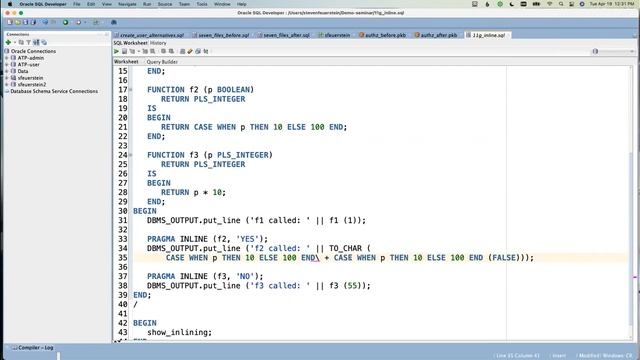The height and width of the screenshot is (360, 640).
Task: Click the Clear eraser icon in worksheet toolbar
Action: tap(190, 51)
